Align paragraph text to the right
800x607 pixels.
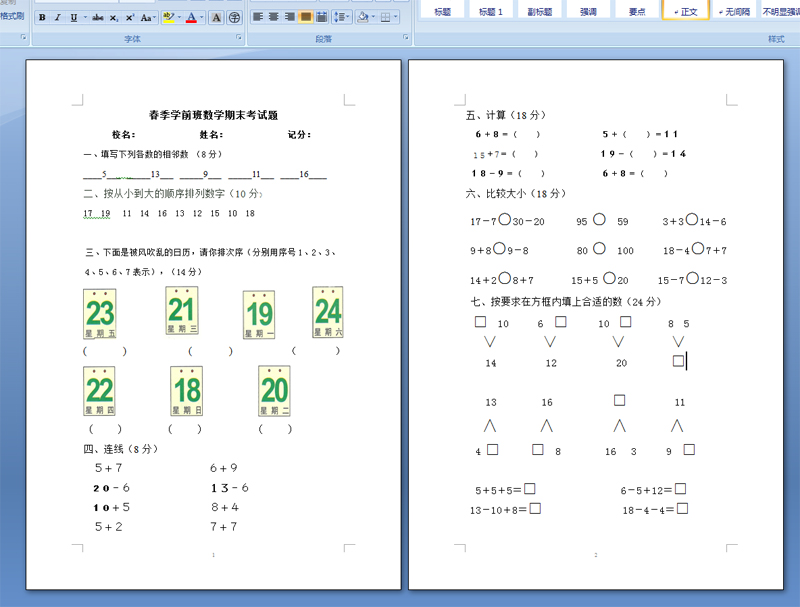(290, 17)
